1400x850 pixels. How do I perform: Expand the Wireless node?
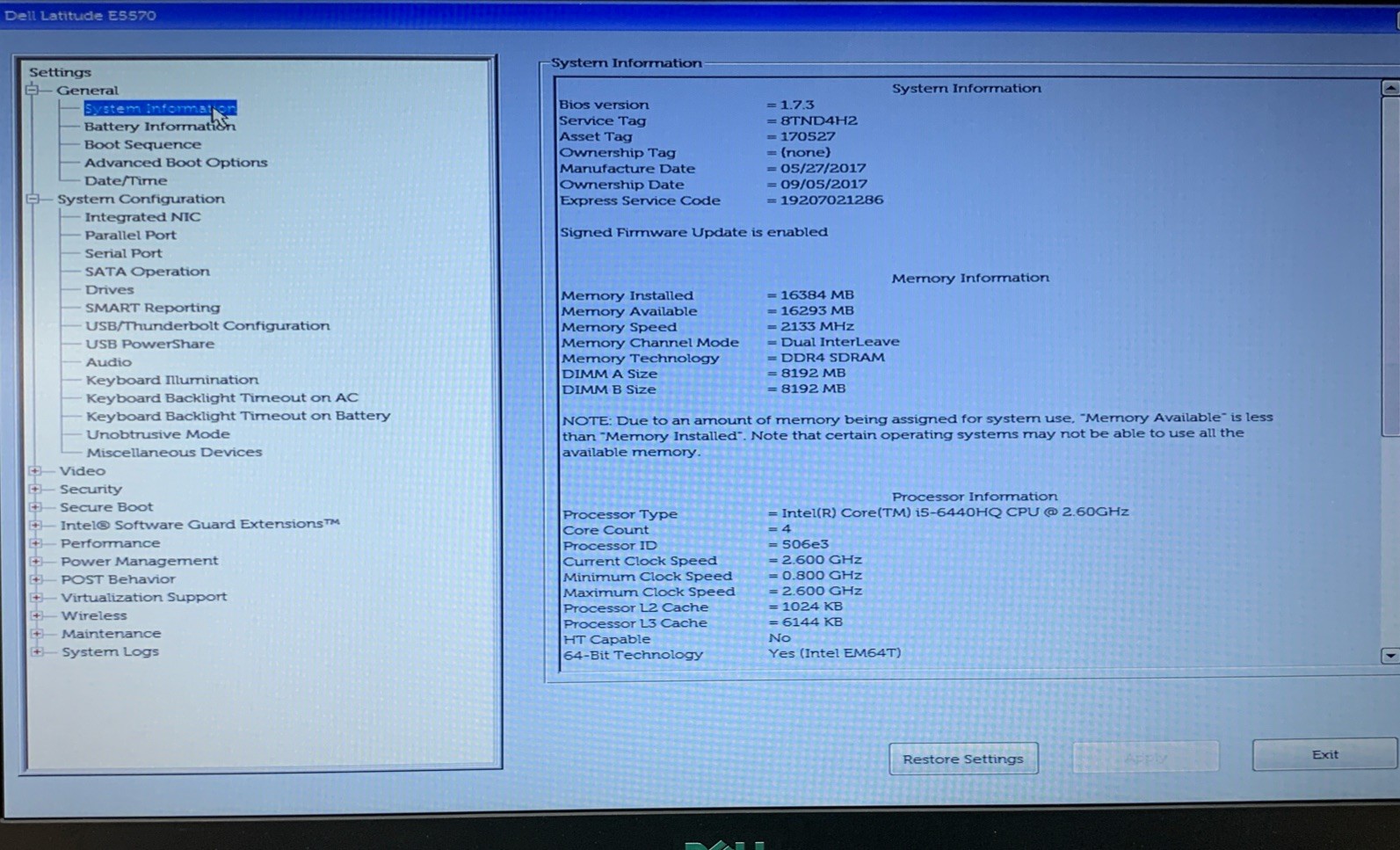pos(37,615)
